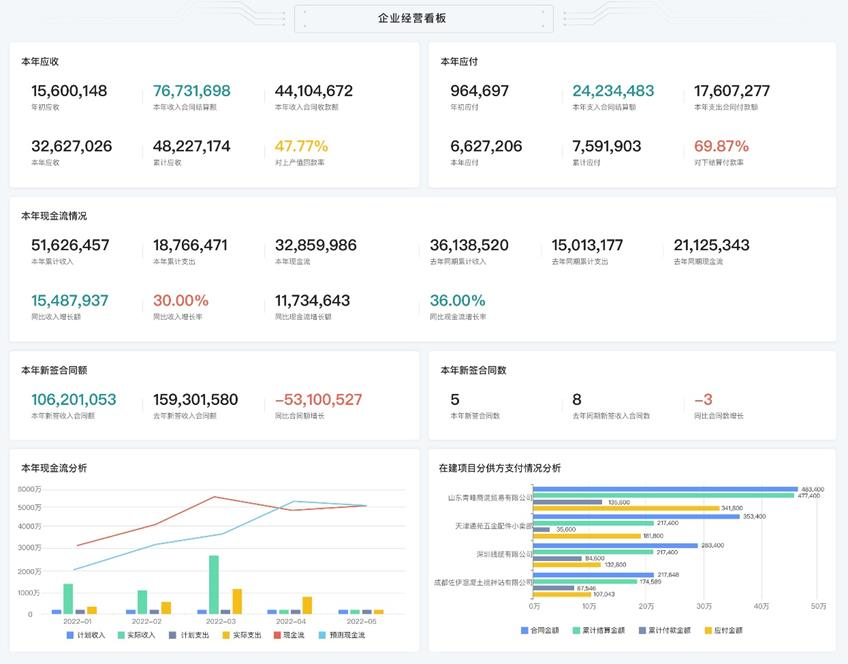The width and height of the screenshot is (848, 664).
Task: Select 山东青峰商混贸易有限公司 contract amount bar
Action: 666,490
